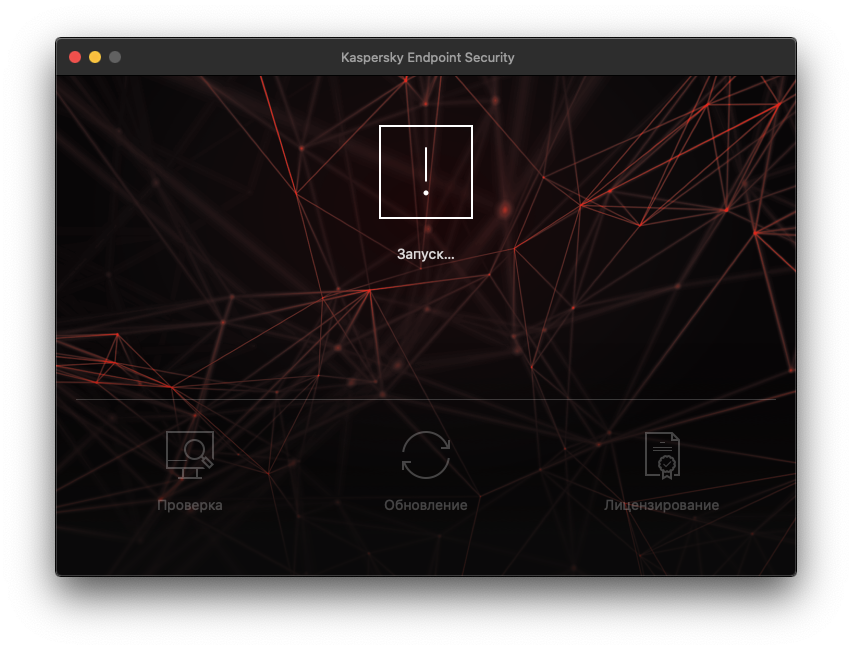Click the gray disabled zoom button
This screenshot has height=650, width=852.
(x=115, y=57)
